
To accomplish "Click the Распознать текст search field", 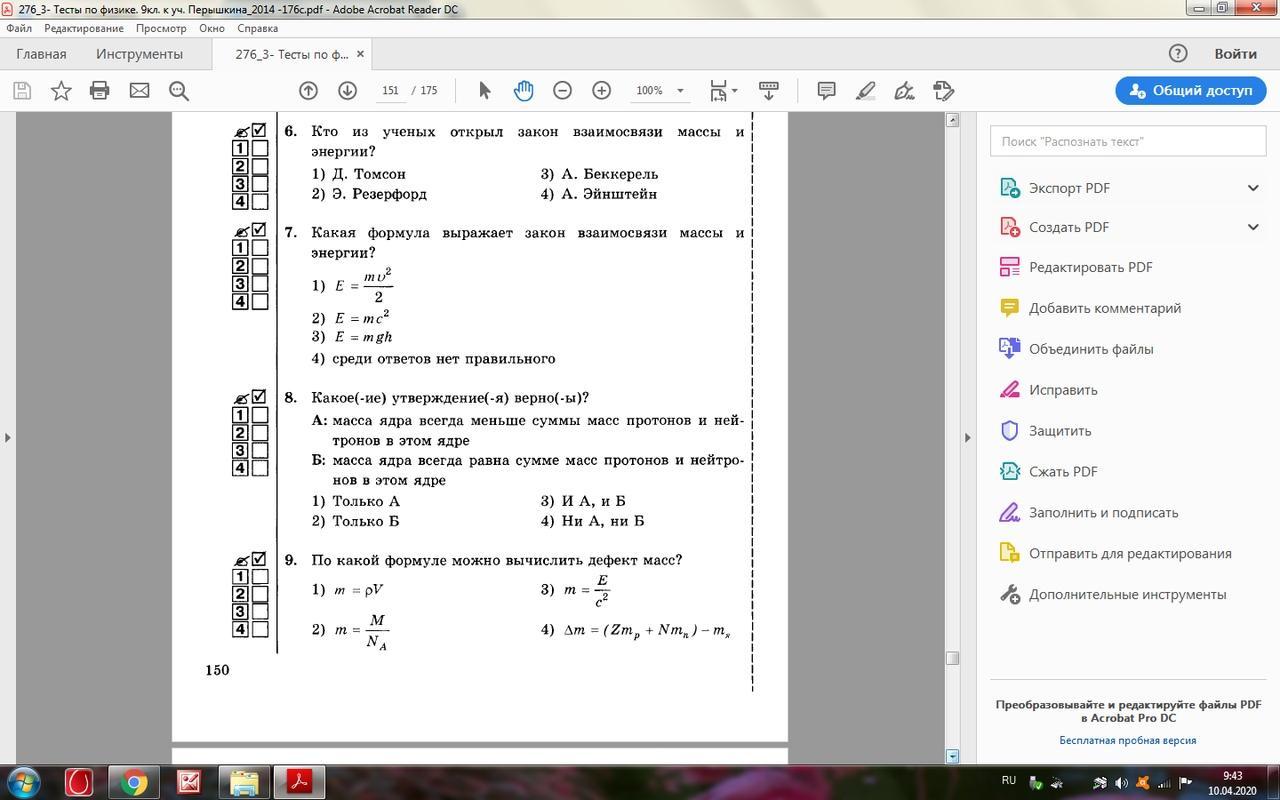I will pyautogui.click(x=1127, y=141).
